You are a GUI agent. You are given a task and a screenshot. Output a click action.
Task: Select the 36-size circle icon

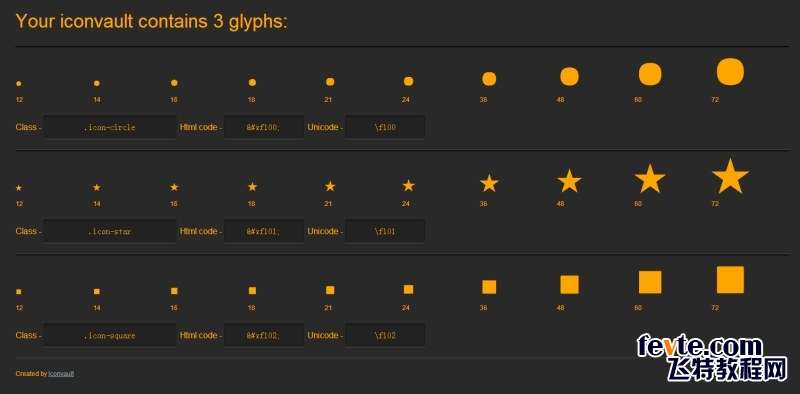(x=489, y=79)
